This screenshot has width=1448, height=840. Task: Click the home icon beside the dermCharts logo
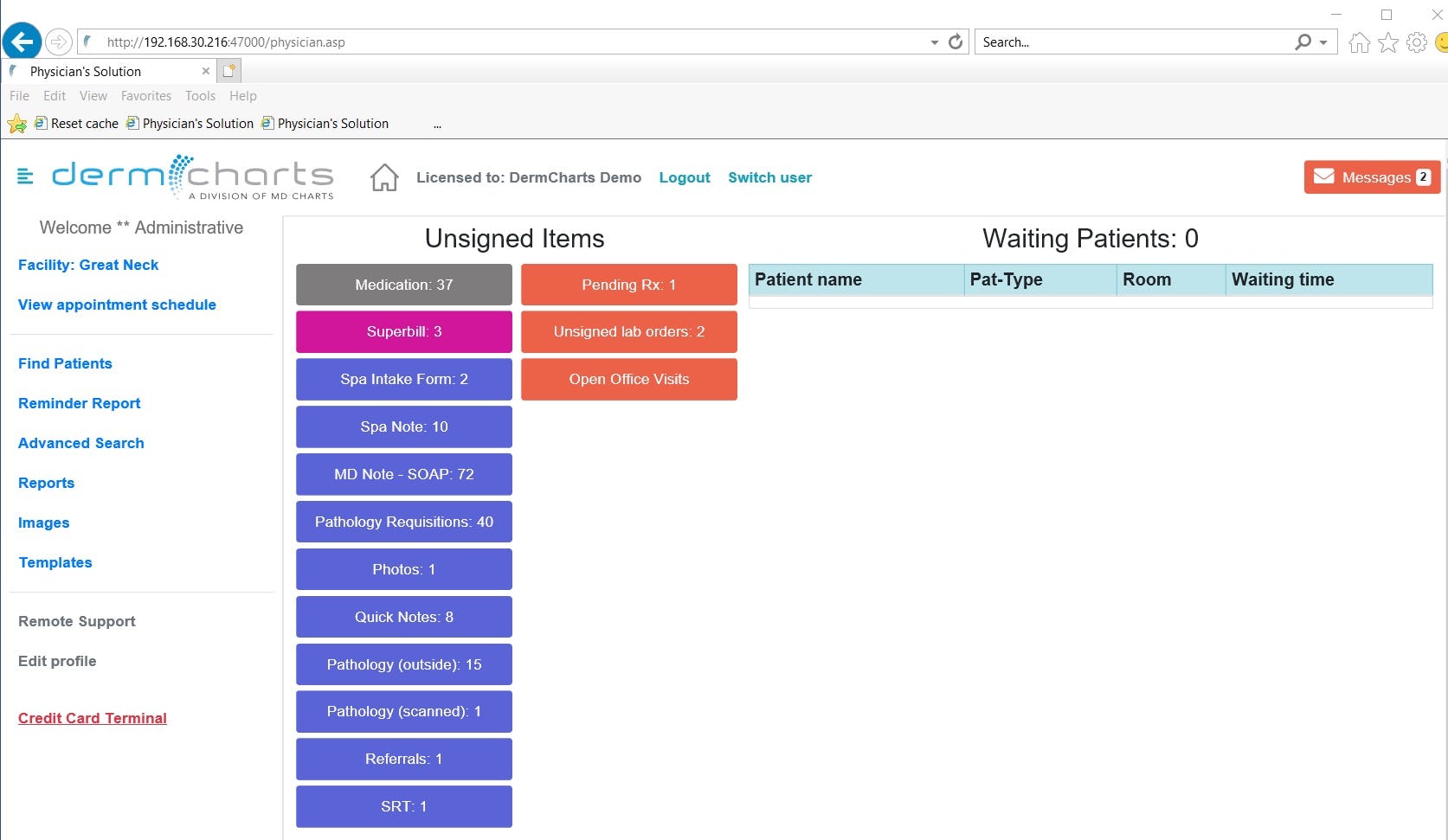[x=383, y=176]
